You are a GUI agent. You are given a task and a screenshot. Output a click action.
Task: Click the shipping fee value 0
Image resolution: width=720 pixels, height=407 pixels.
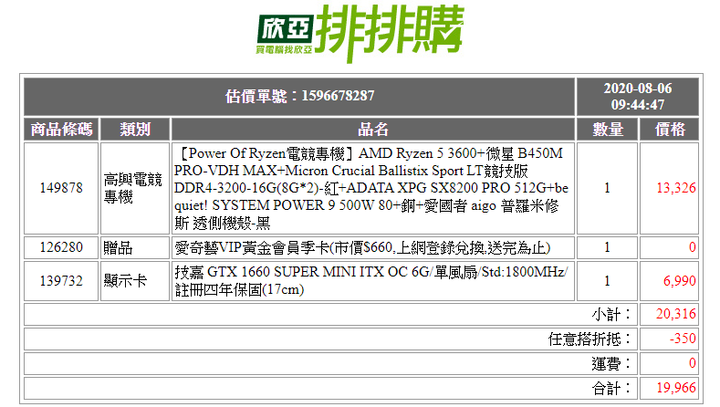[692, 363]
